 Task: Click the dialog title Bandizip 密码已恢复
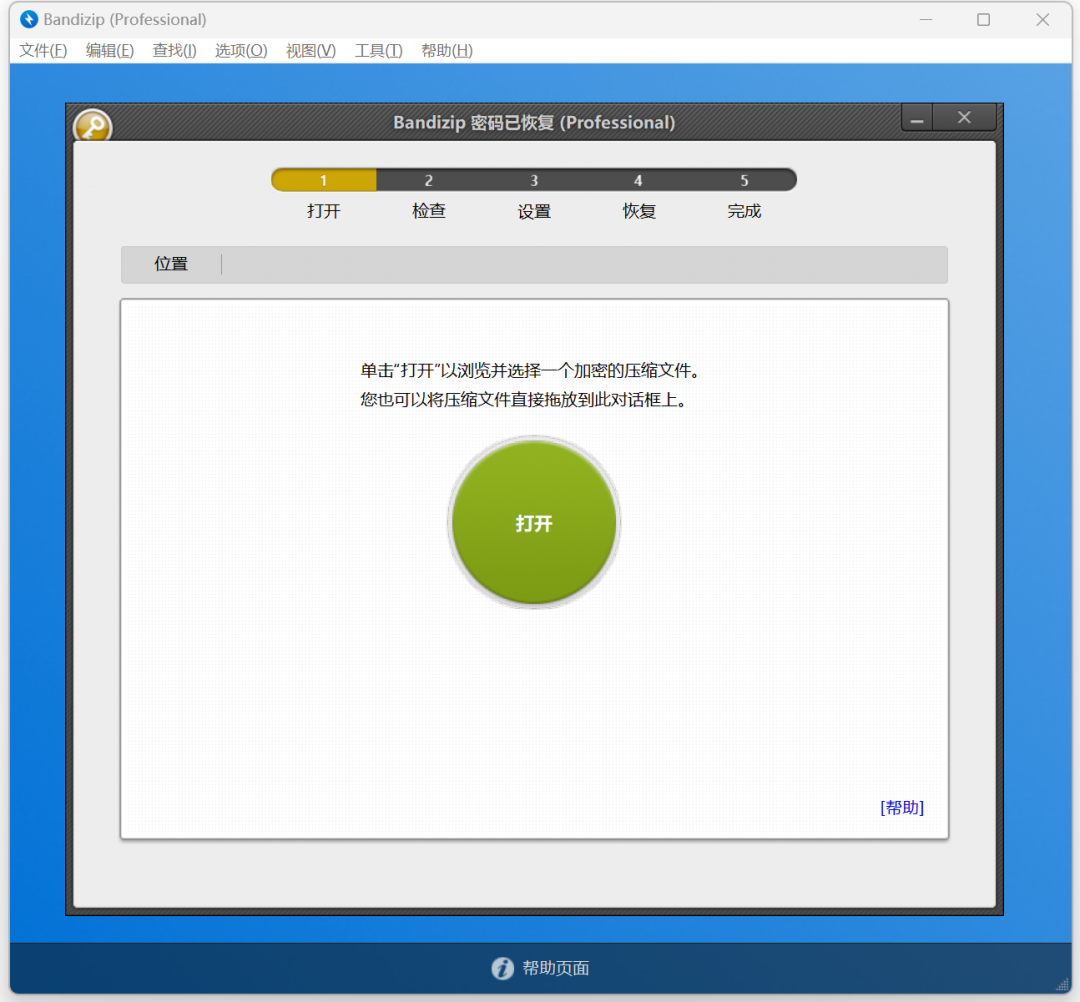[x=534, y=123]
